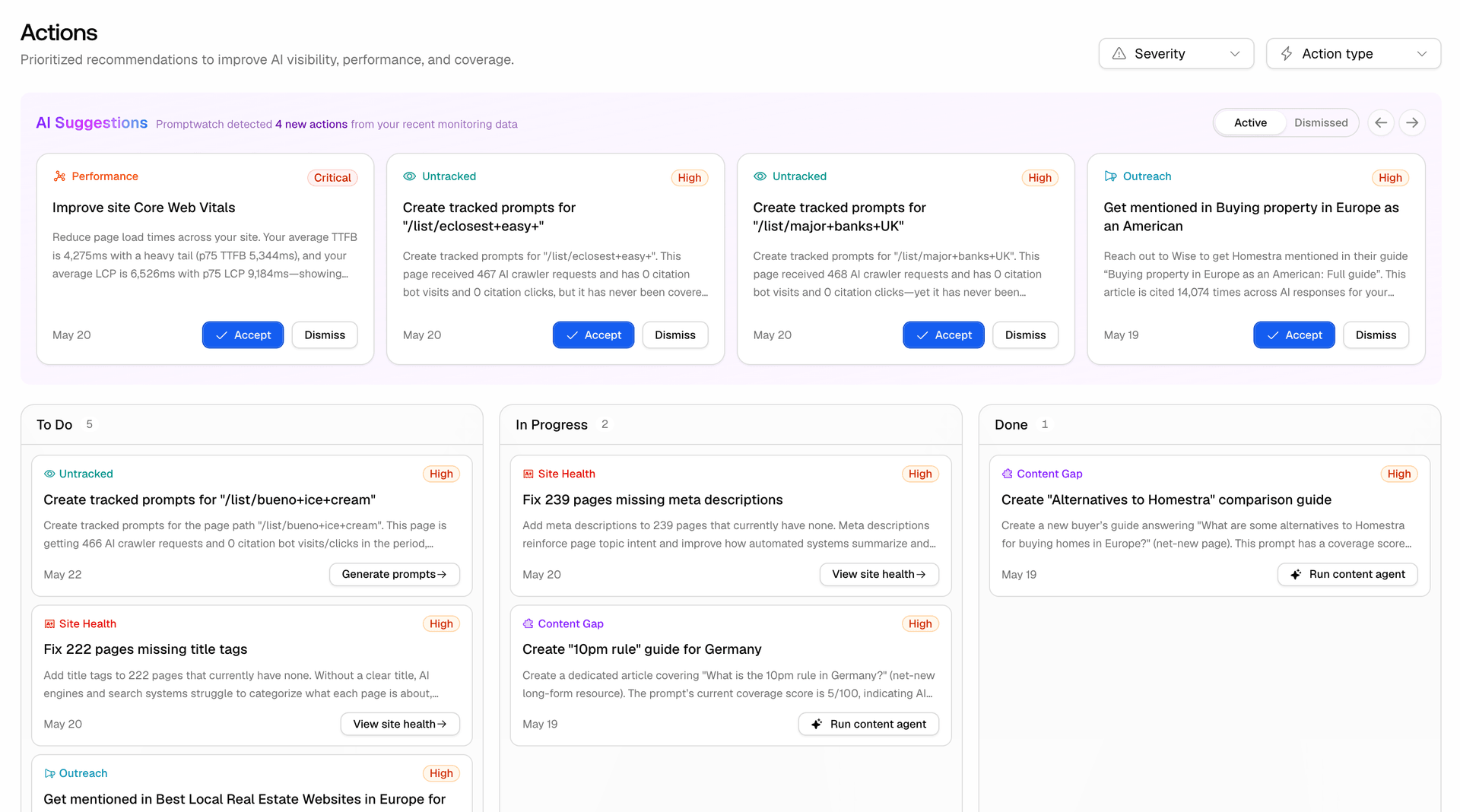The height and width of the screenshot is (812, 1460).
Task: Switch to the Active suggestions tab
Action: click(x=1250, y=122)
